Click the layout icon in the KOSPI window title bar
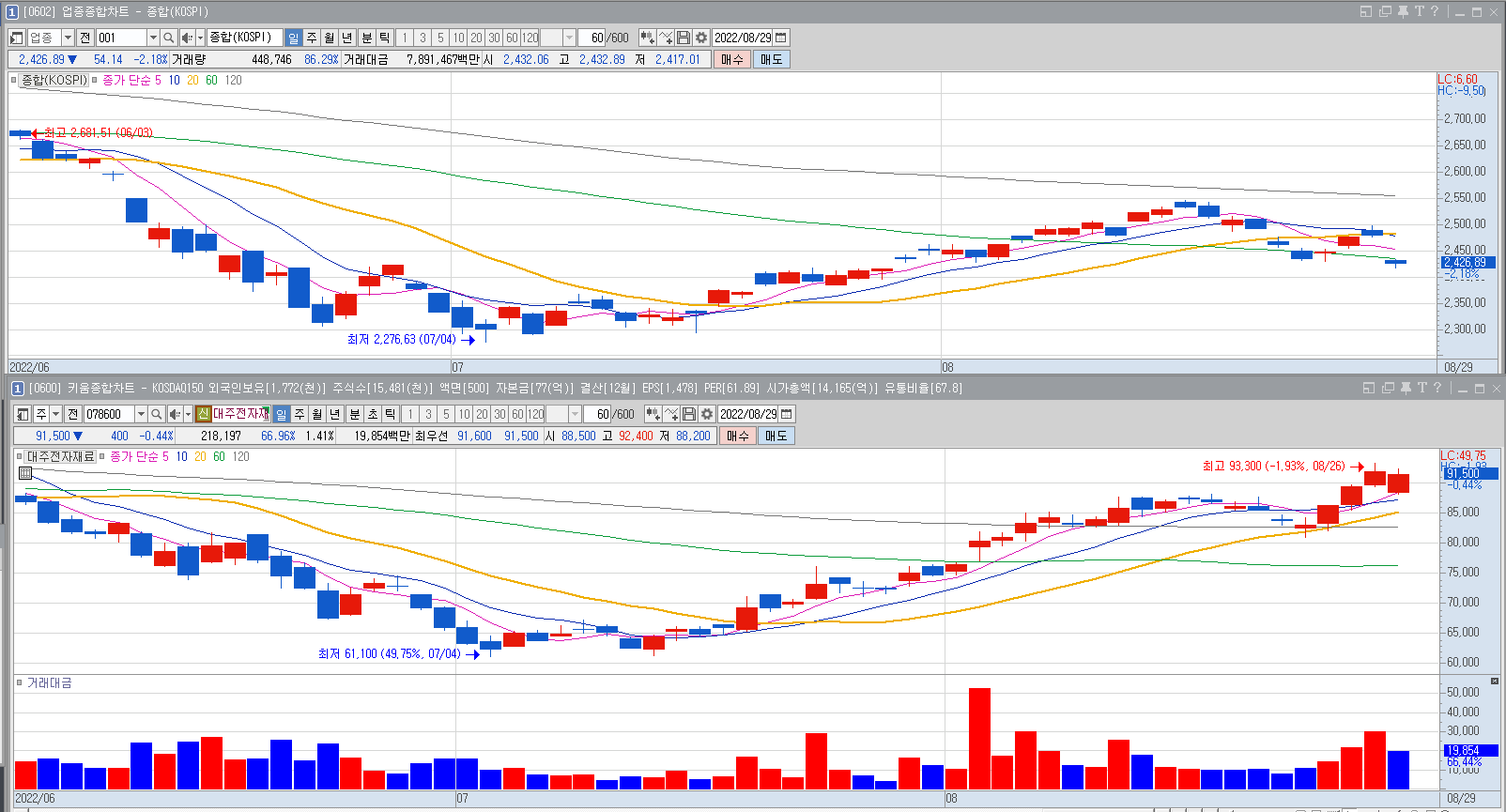The image size is (1506, 812). click(x=1366, y=11)
